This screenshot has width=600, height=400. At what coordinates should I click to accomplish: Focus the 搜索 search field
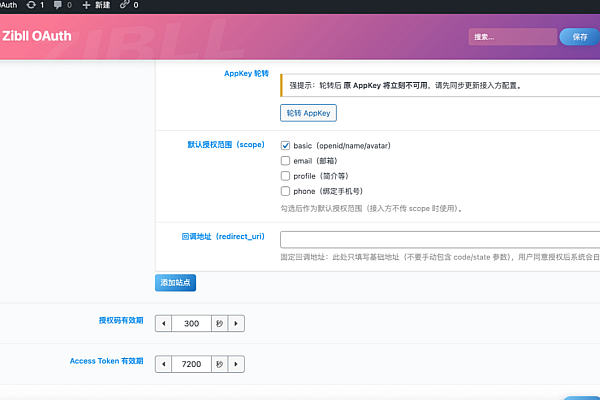512,37
